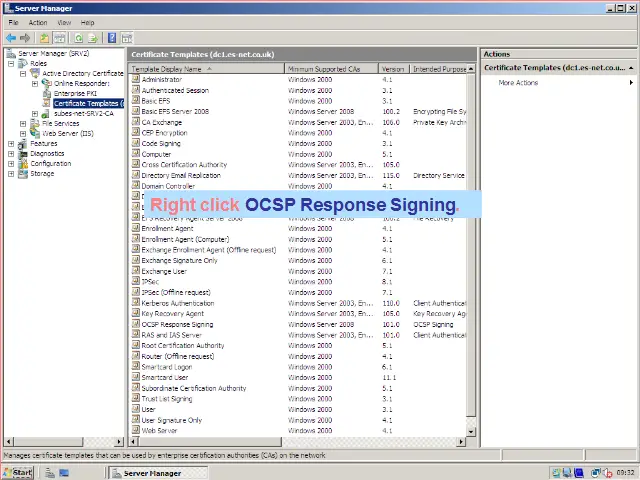Expand the Diagnostics tree node

[11, 154]
